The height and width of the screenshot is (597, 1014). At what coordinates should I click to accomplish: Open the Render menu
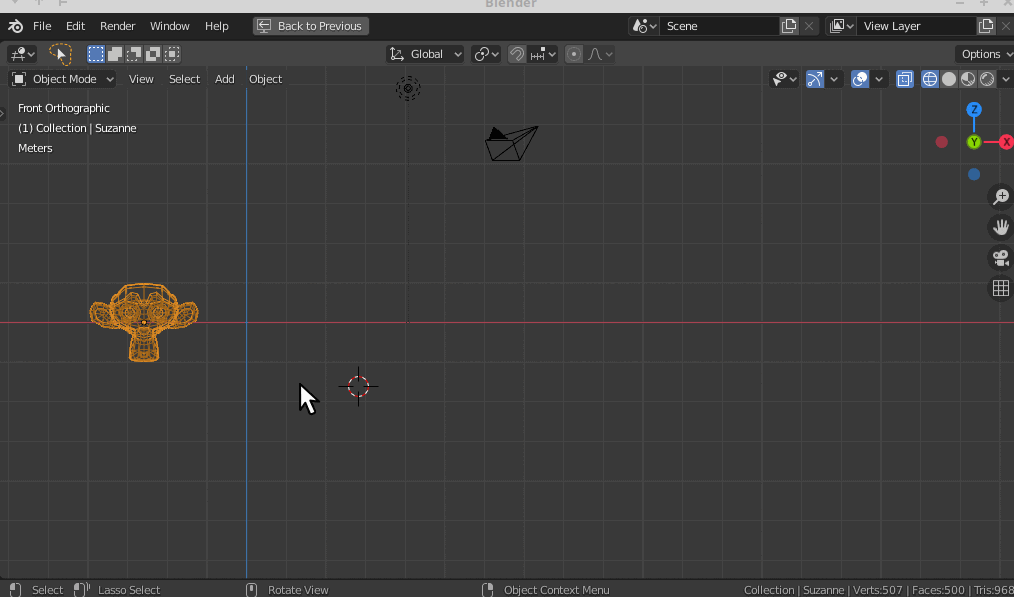point(117,26)
